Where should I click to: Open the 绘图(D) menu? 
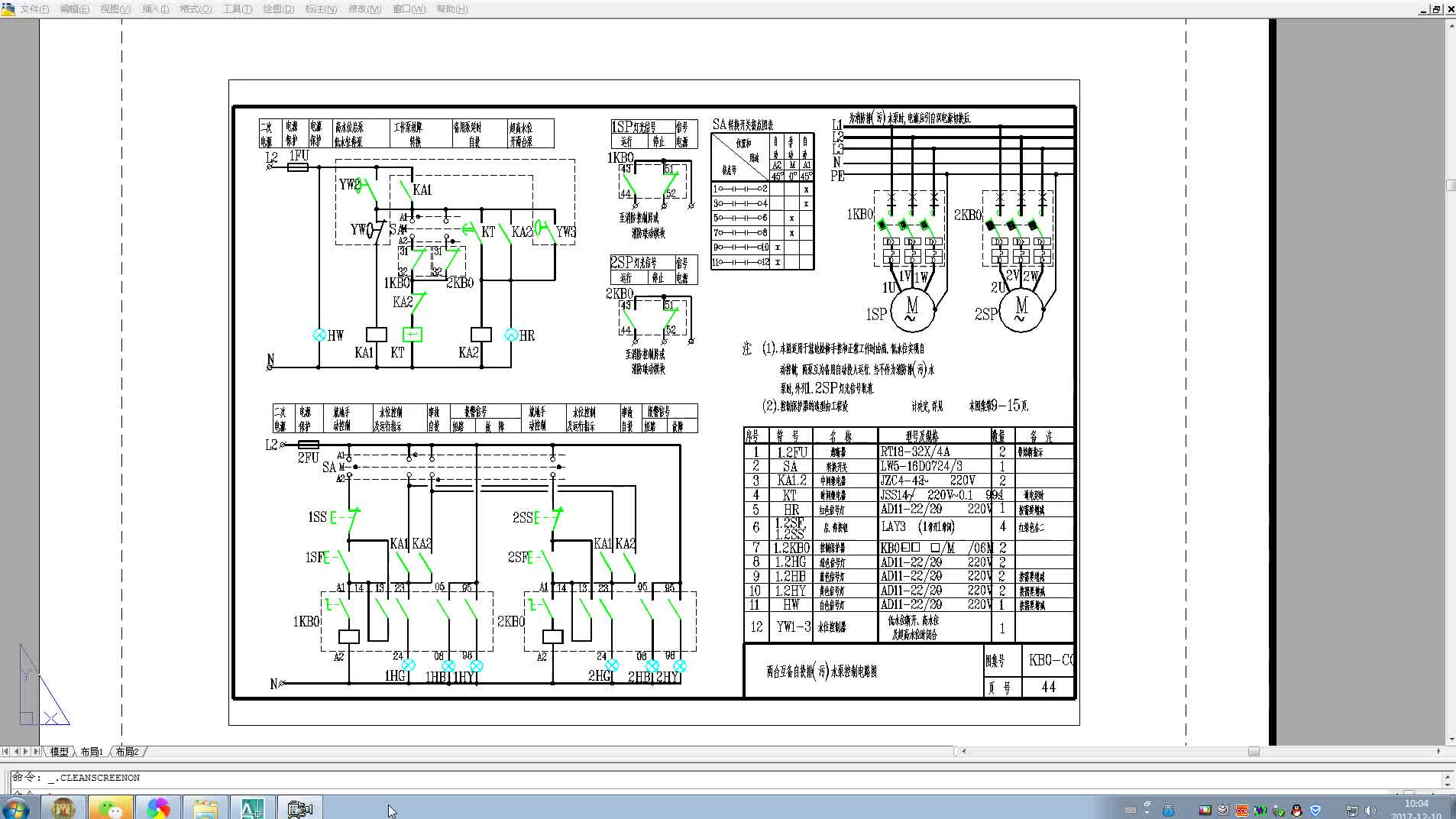[x=278, y=9]
